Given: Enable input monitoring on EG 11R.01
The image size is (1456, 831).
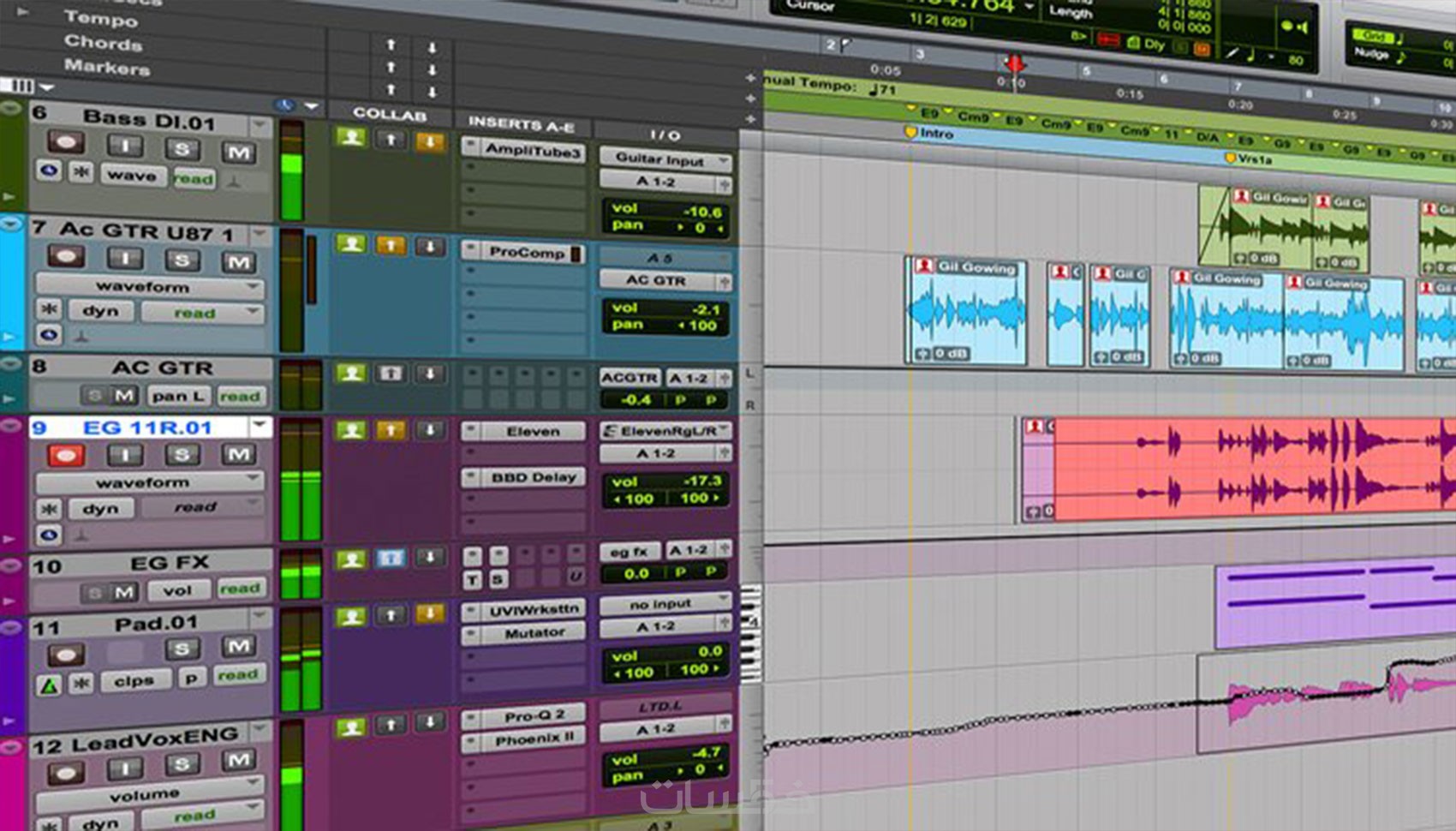Looking at the screenshot, I should 125,455.
